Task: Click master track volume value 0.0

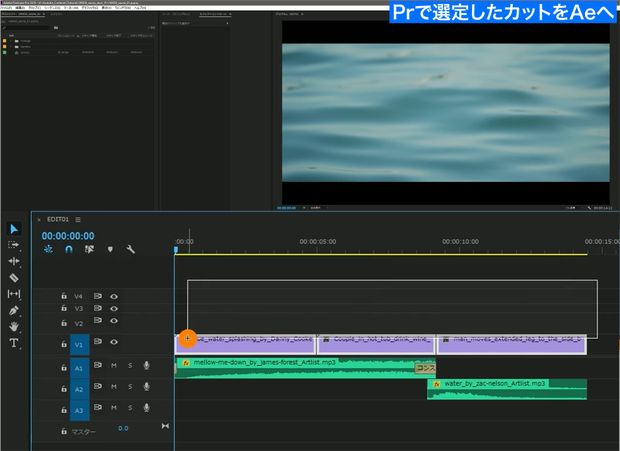Action: (123, 428)
